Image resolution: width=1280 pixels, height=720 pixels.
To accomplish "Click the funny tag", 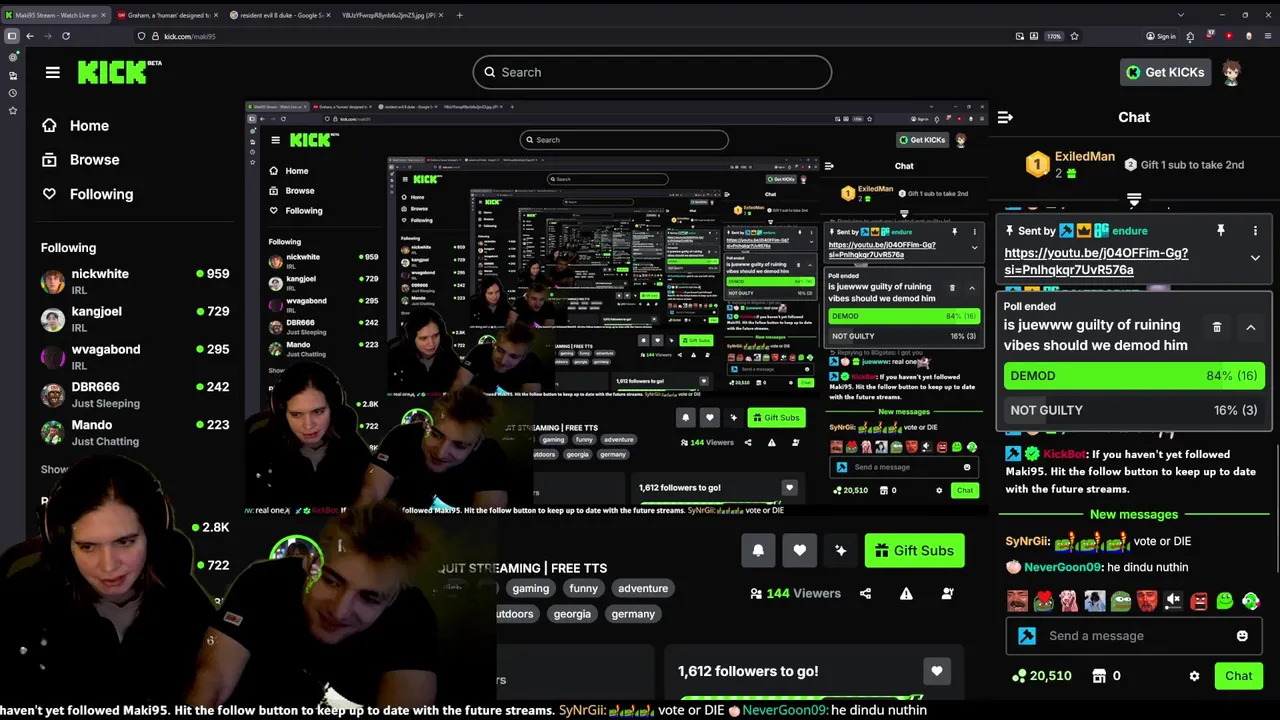I will tap(584, 589).
